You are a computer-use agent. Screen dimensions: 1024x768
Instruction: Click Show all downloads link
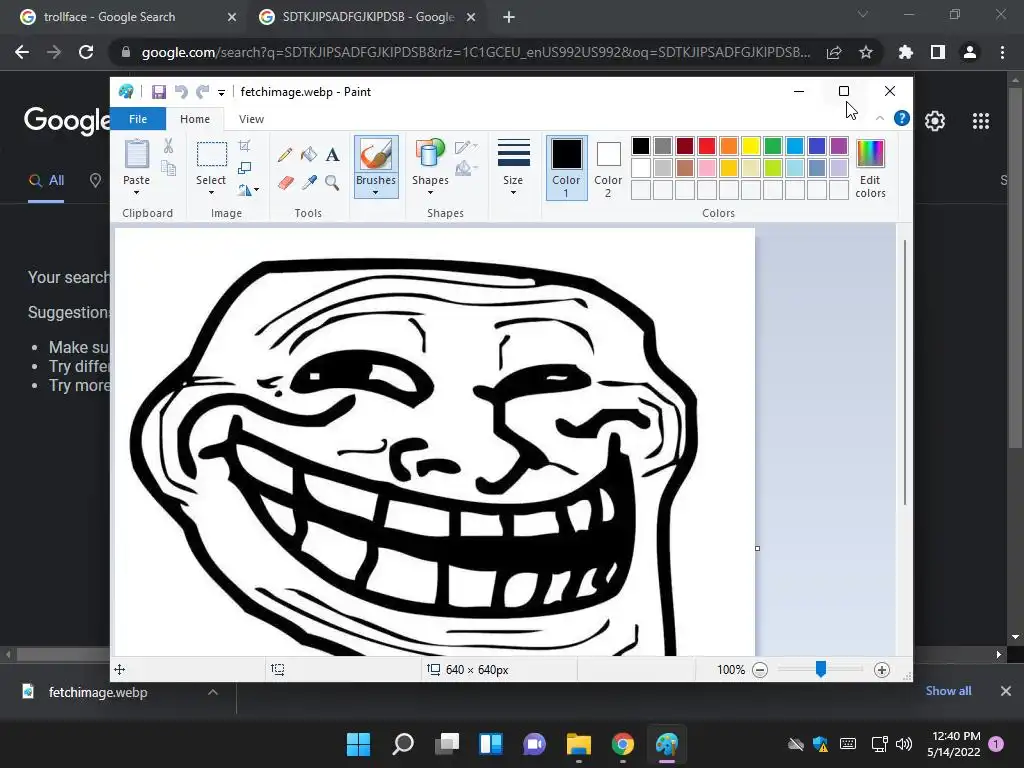(948, 691)
